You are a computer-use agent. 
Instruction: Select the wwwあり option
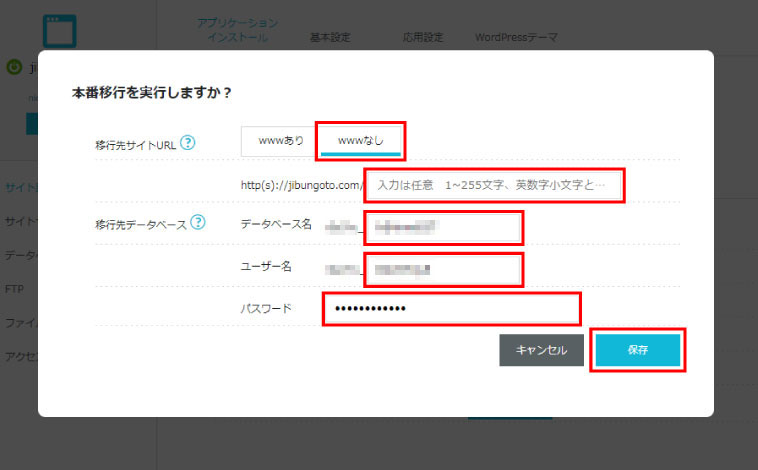(x=280, y=141)
